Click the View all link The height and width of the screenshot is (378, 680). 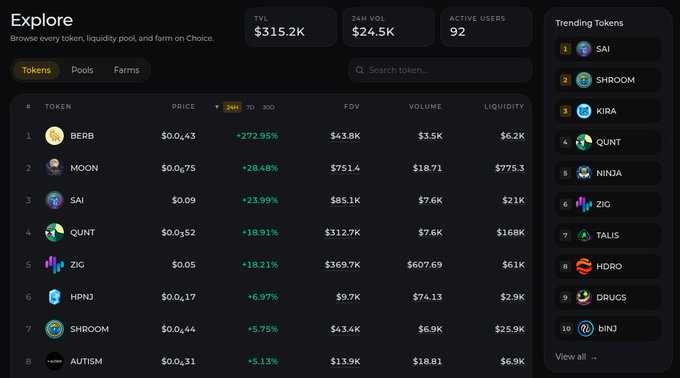click(576, 357)
